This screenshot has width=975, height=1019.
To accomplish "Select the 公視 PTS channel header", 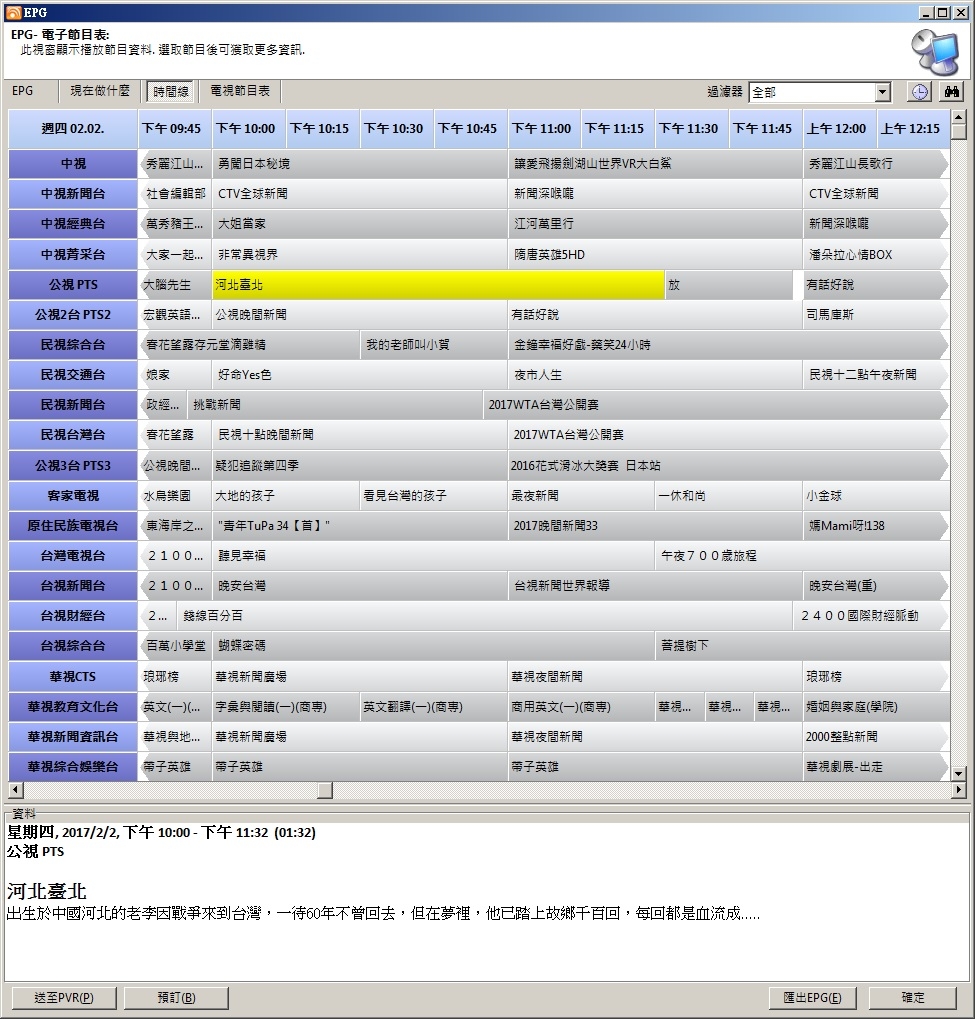I will 73,285.
